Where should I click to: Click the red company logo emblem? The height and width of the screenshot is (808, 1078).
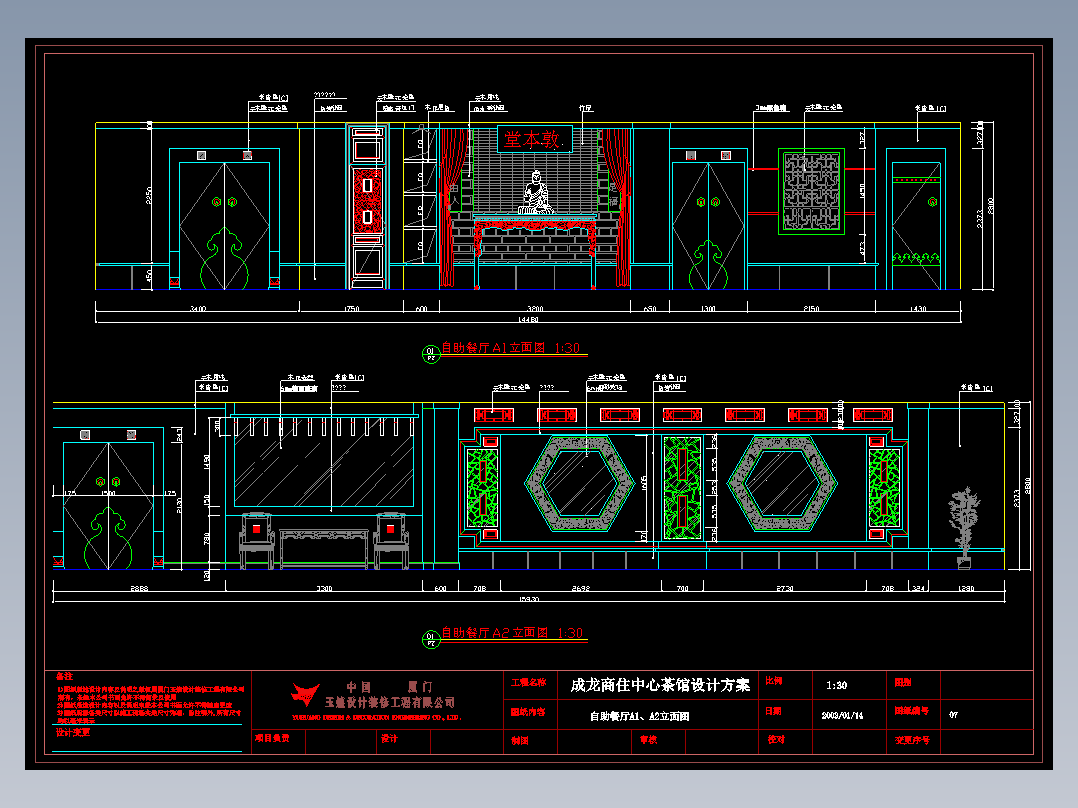305,695
